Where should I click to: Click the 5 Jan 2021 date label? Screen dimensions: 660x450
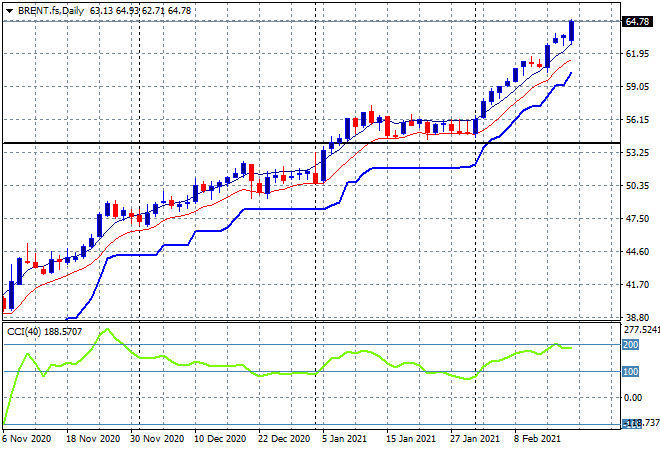point(345,439)
